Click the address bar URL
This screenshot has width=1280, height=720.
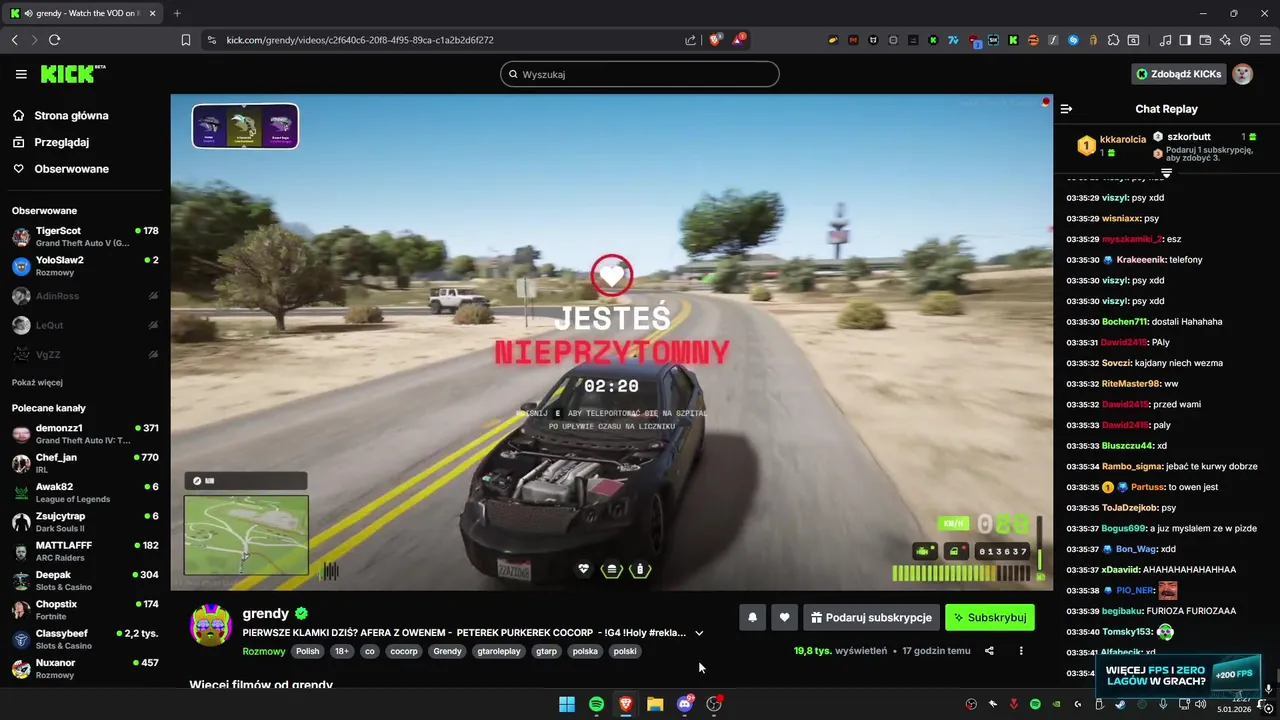(x=360, y=40)
